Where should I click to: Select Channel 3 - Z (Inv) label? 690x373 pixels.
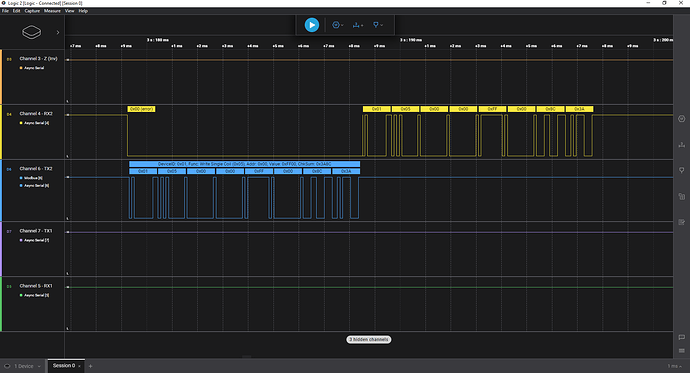[x=38, y=59]
